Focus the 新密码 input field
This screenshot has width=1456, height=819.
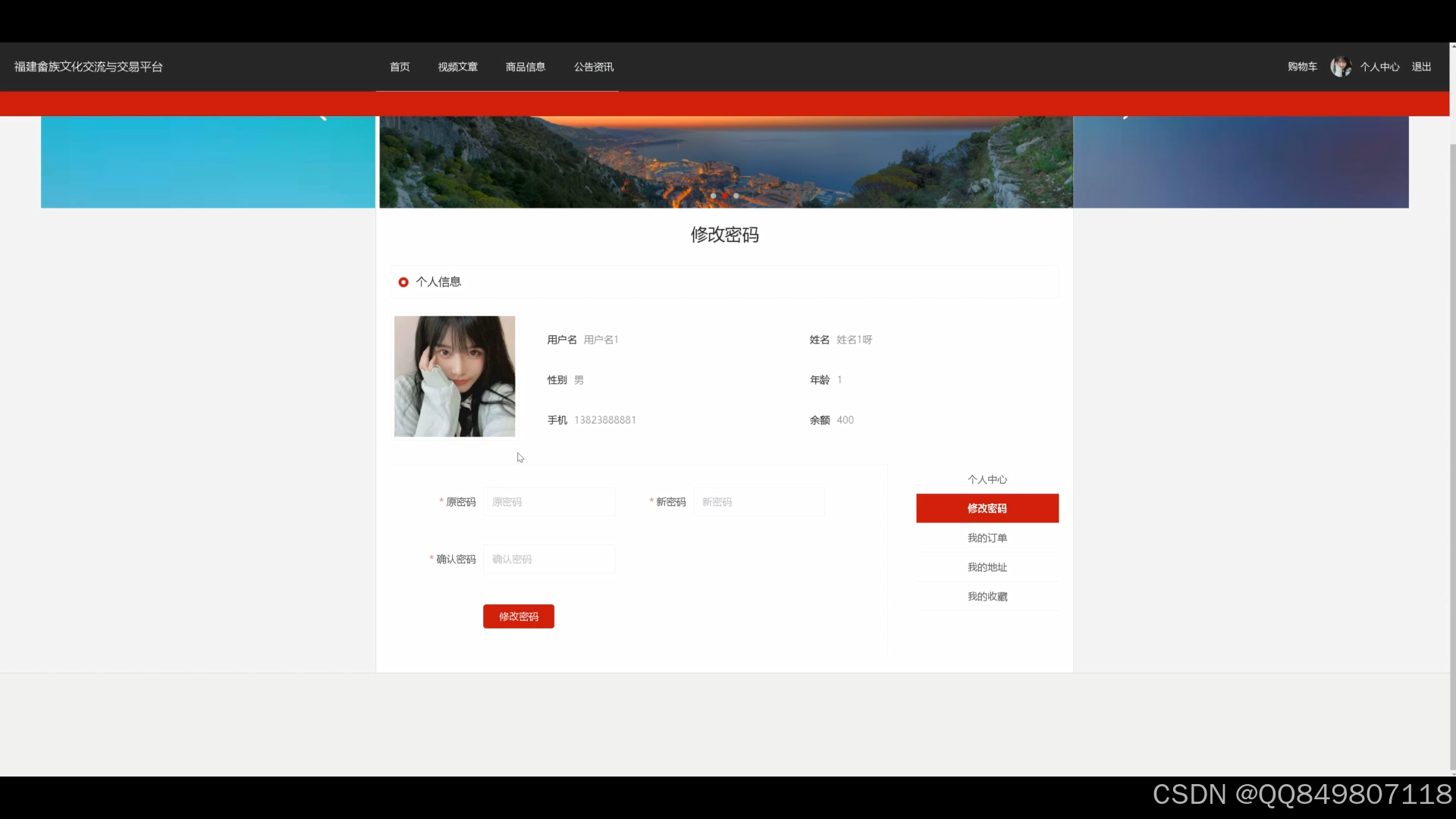coord(758,502)
